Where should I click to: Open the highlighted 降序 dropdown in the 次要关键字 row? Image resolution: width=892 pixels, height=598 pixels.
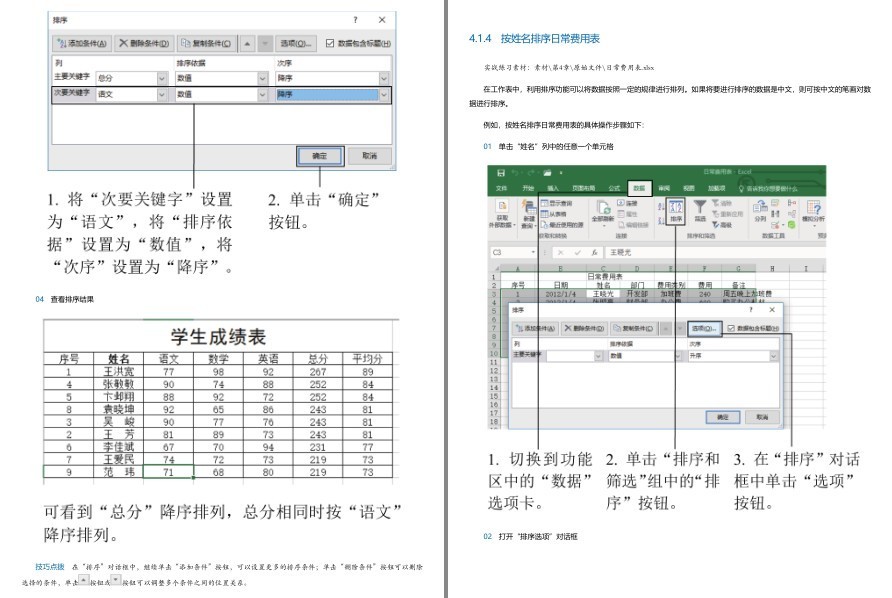pos(385,94)
